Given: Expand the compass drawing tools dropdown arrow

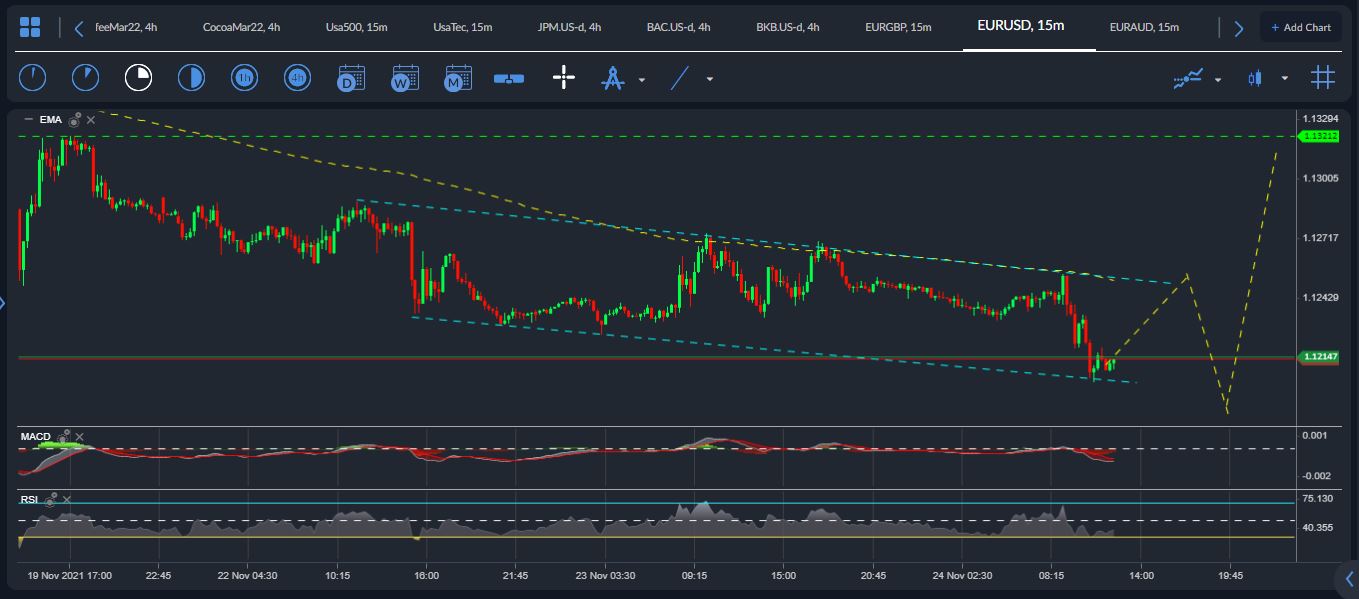Looking at the screenshot, I should point(642,79).
